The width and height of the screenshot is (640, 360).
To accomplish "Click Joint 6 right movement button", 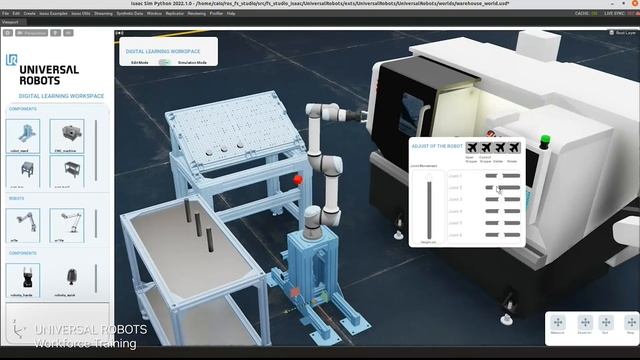I will (x=512, y=235).
